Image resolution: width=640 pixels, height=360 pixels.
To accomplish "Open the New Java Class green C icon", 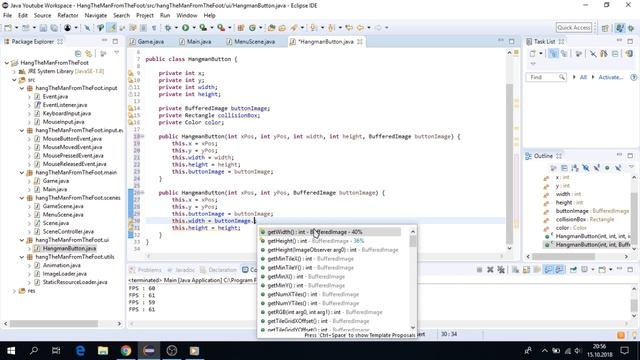I will point(253,28).
